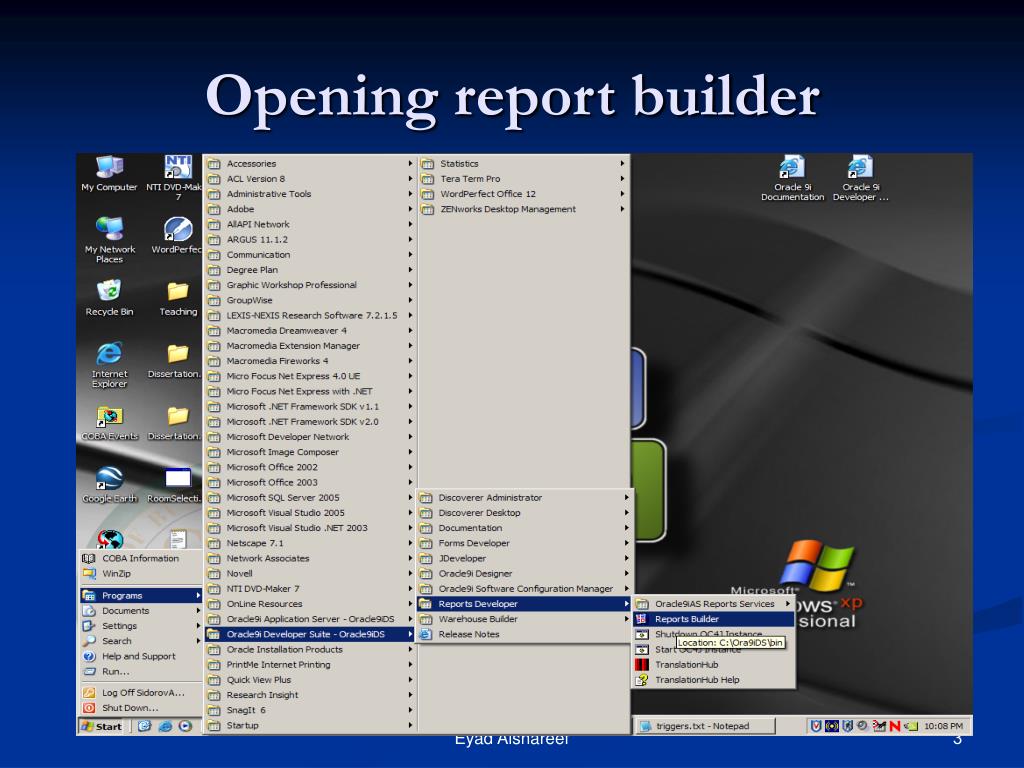Expand the Statistics program group arrow
This screenshot has height=768, width=1024.
click(x=622, y=164)
